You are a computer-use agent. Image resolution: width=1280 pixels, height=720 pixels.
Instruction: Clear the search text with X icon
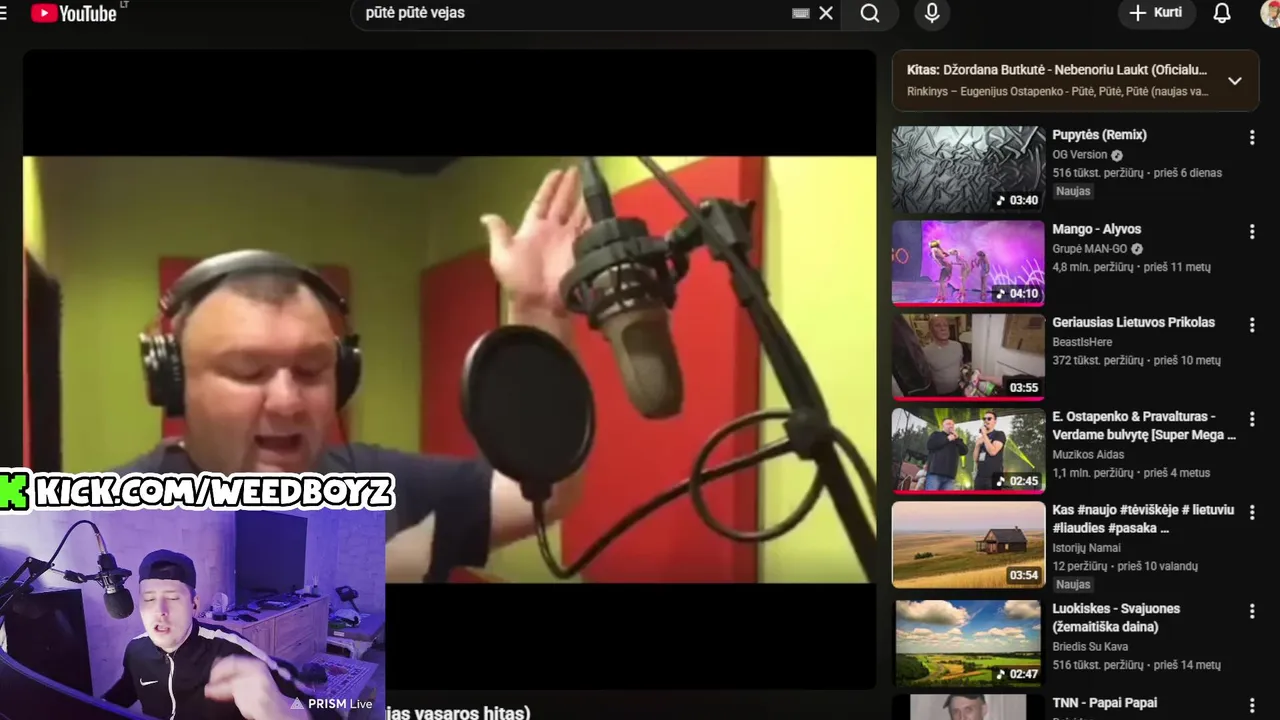click(x=826, y=13)
